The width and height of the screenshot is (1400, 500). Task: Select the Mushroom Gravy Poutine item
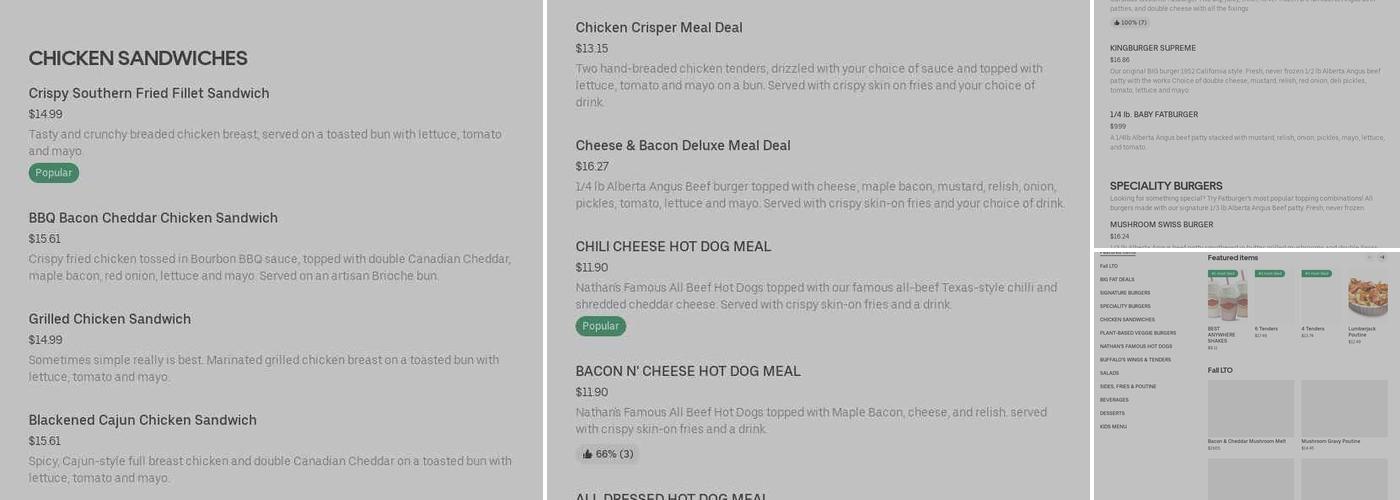[x=1344, y=410]
